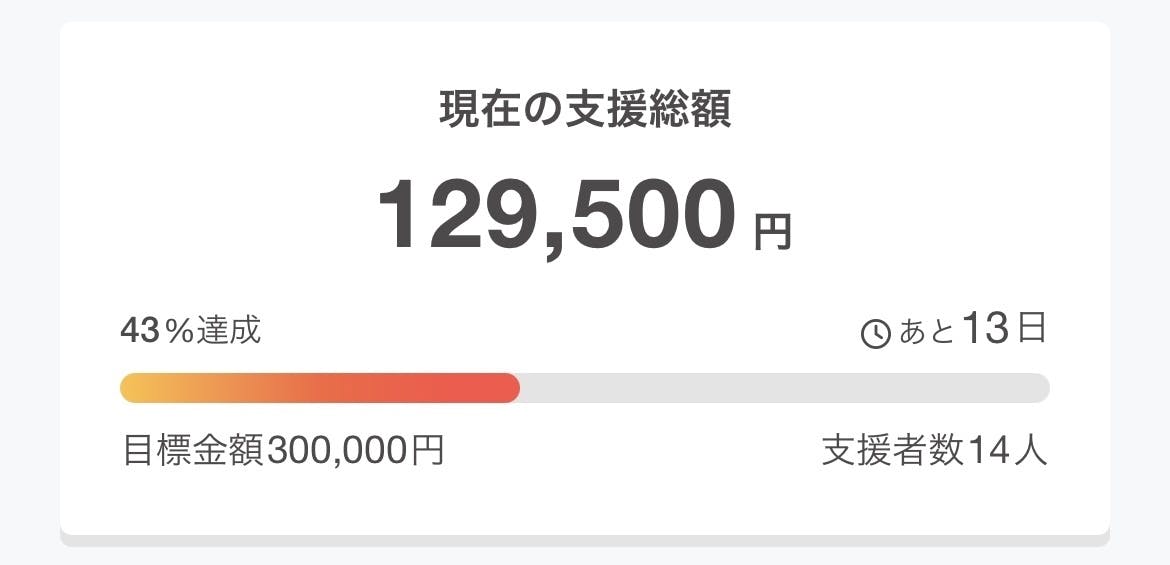The height and width of the screenshot is (565, 1170).
Task: Click the % sign in 43%達成
Action: coord(180,331)
